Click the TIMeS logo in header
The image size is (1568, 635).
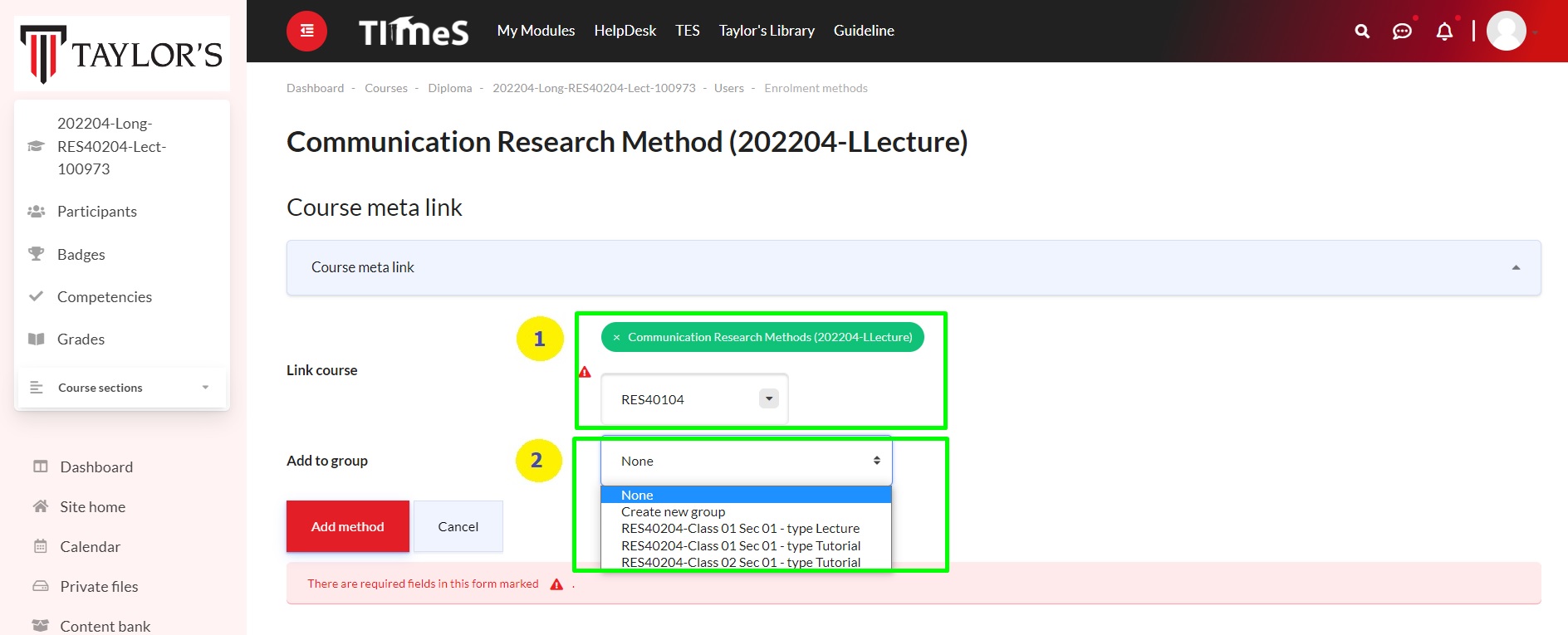(414, 32)
